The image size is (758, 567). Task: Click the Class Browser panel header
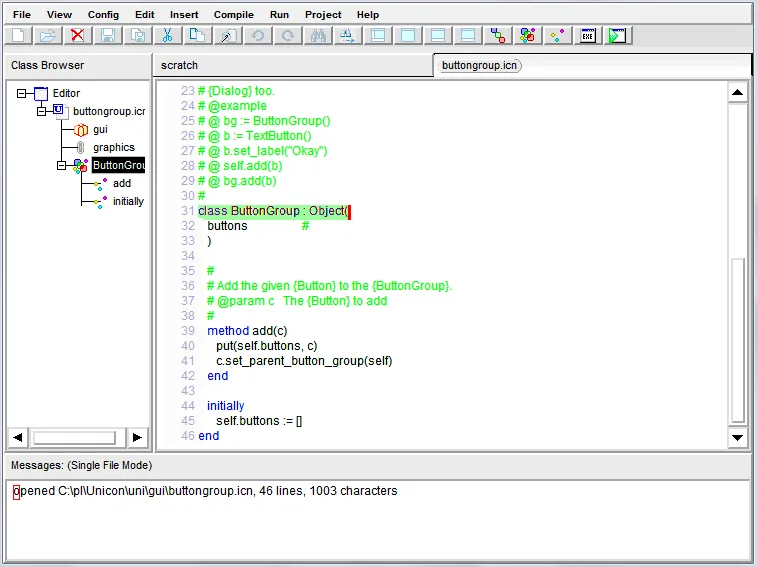coord(77,65)
